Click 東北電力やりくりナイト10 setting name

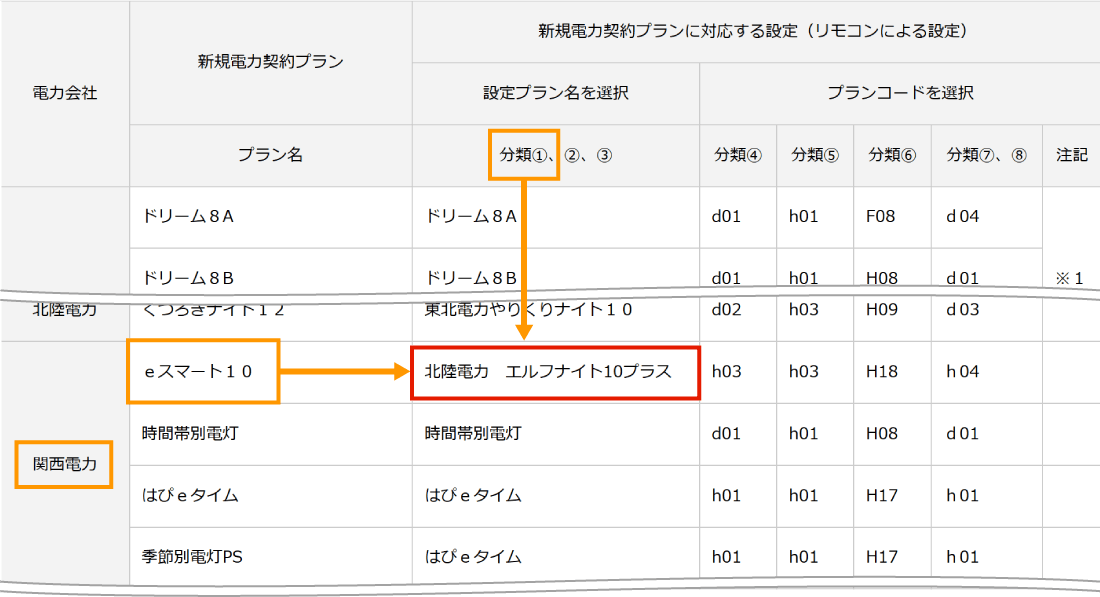(x=528, y=309)
